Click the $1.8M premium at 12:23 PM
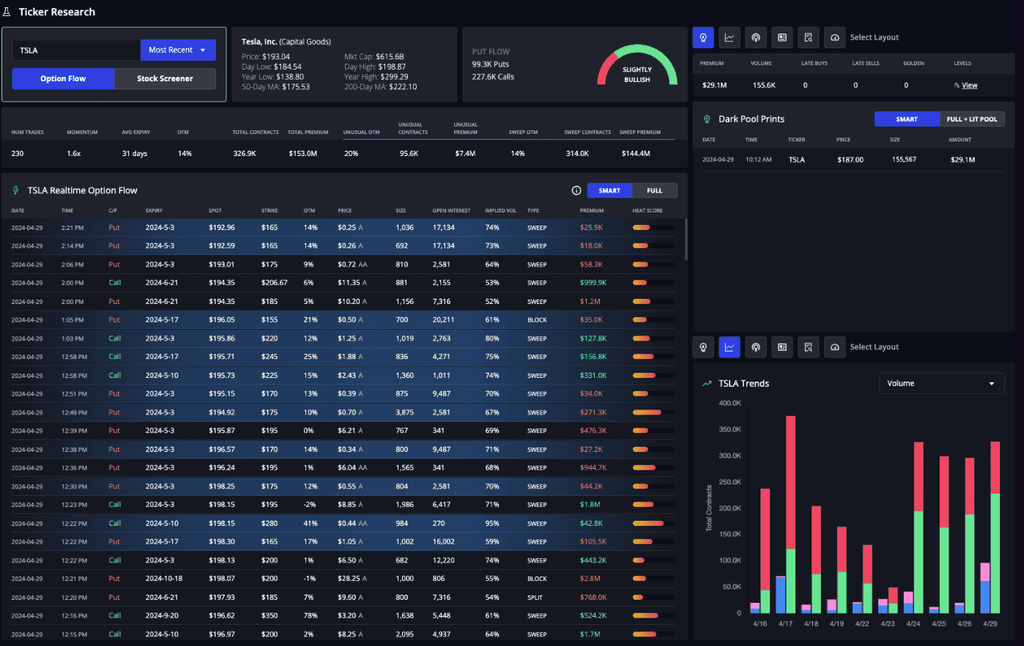1024x646 pixels. pyautogui.click(x=590, y=505)
